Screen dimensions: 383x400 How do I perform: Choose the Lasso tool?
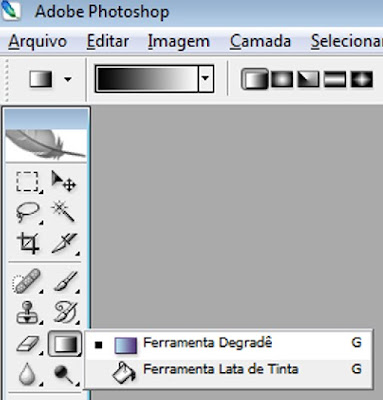(28, 212)
